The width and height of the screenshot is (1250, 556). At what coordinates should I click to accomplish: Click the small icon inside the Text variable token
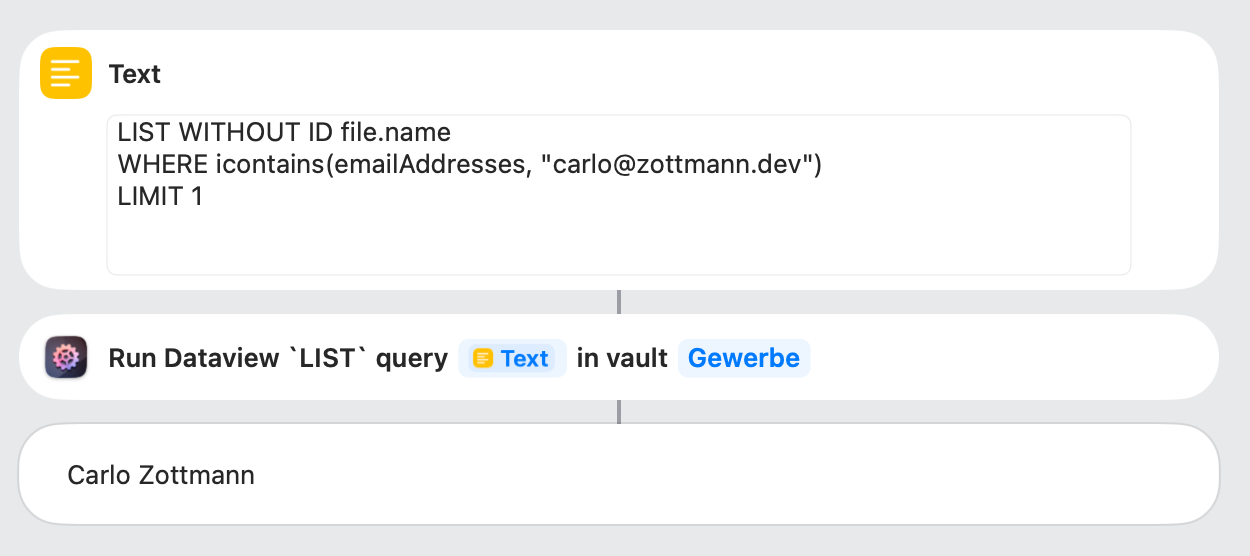[483, 358]
